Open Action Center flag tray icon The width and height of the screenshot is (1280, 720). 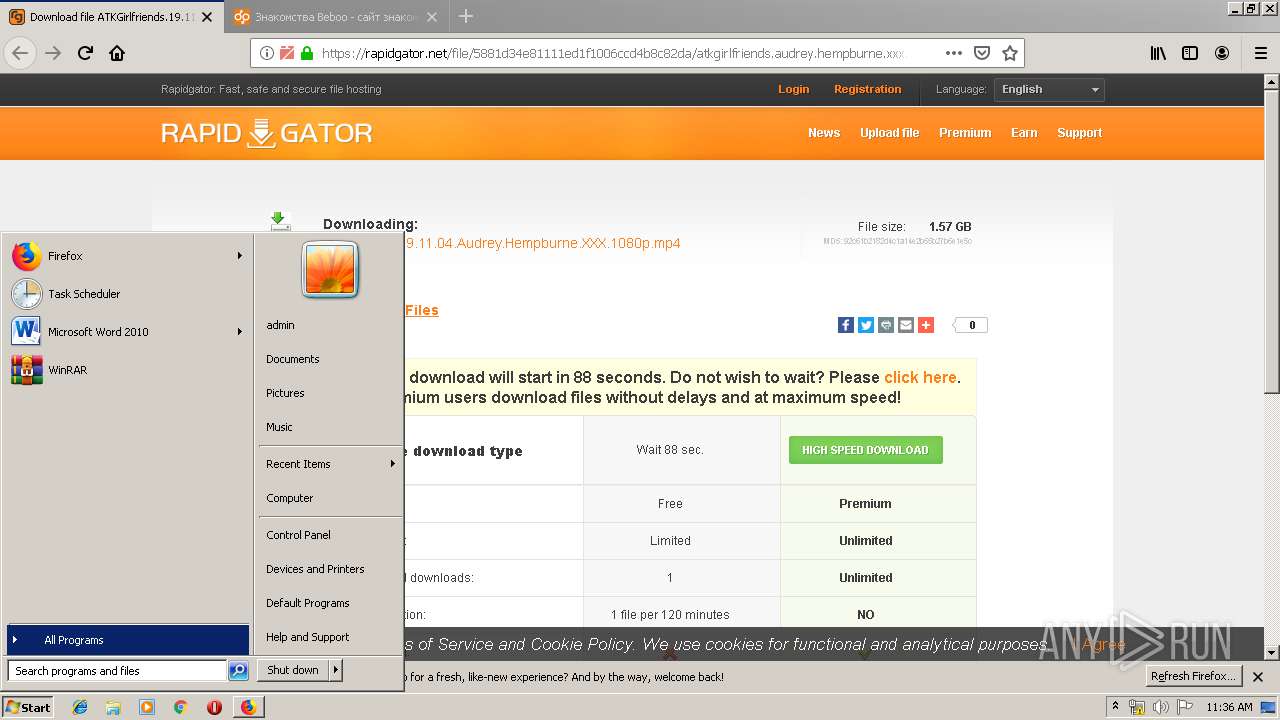click(1185, 707)
